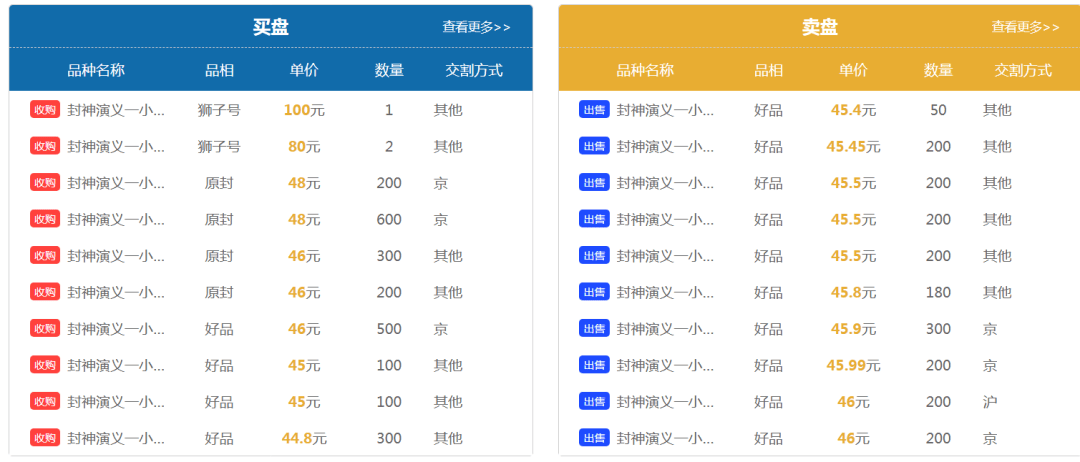The width and height of the screenshot is (1080, 462).
Task: Click the 收购 badge in the 100元 row
Action: (x=45, y=109)
